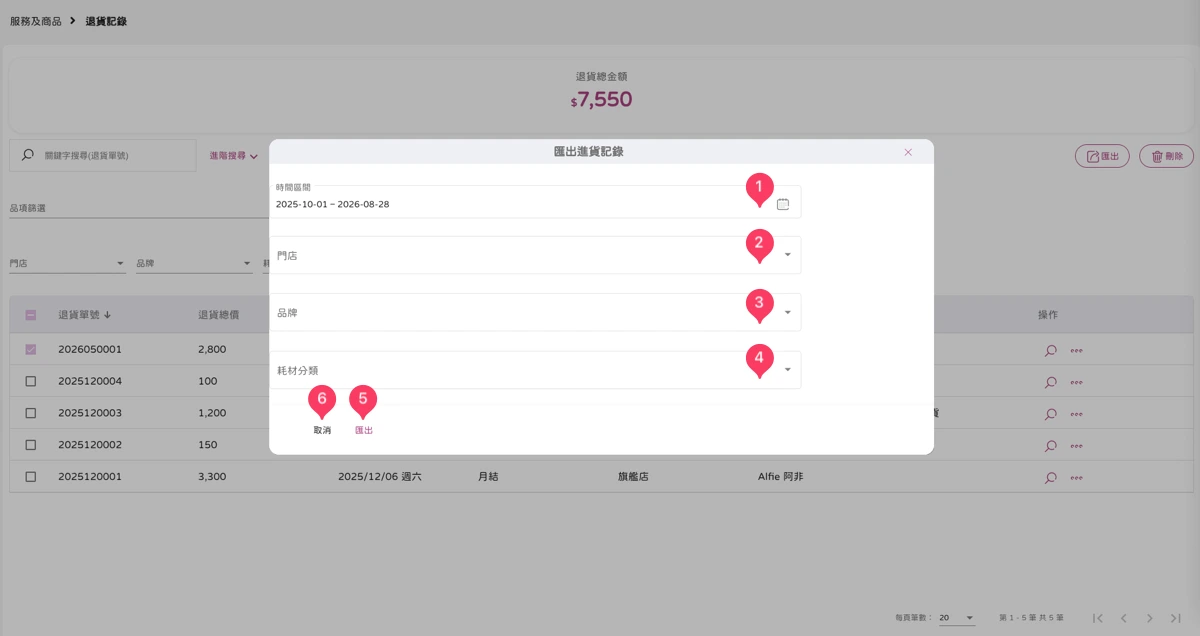Check the row 2025120003 checkbox
The width and height of the screenshot is (1200, 636).
point(31,413)
